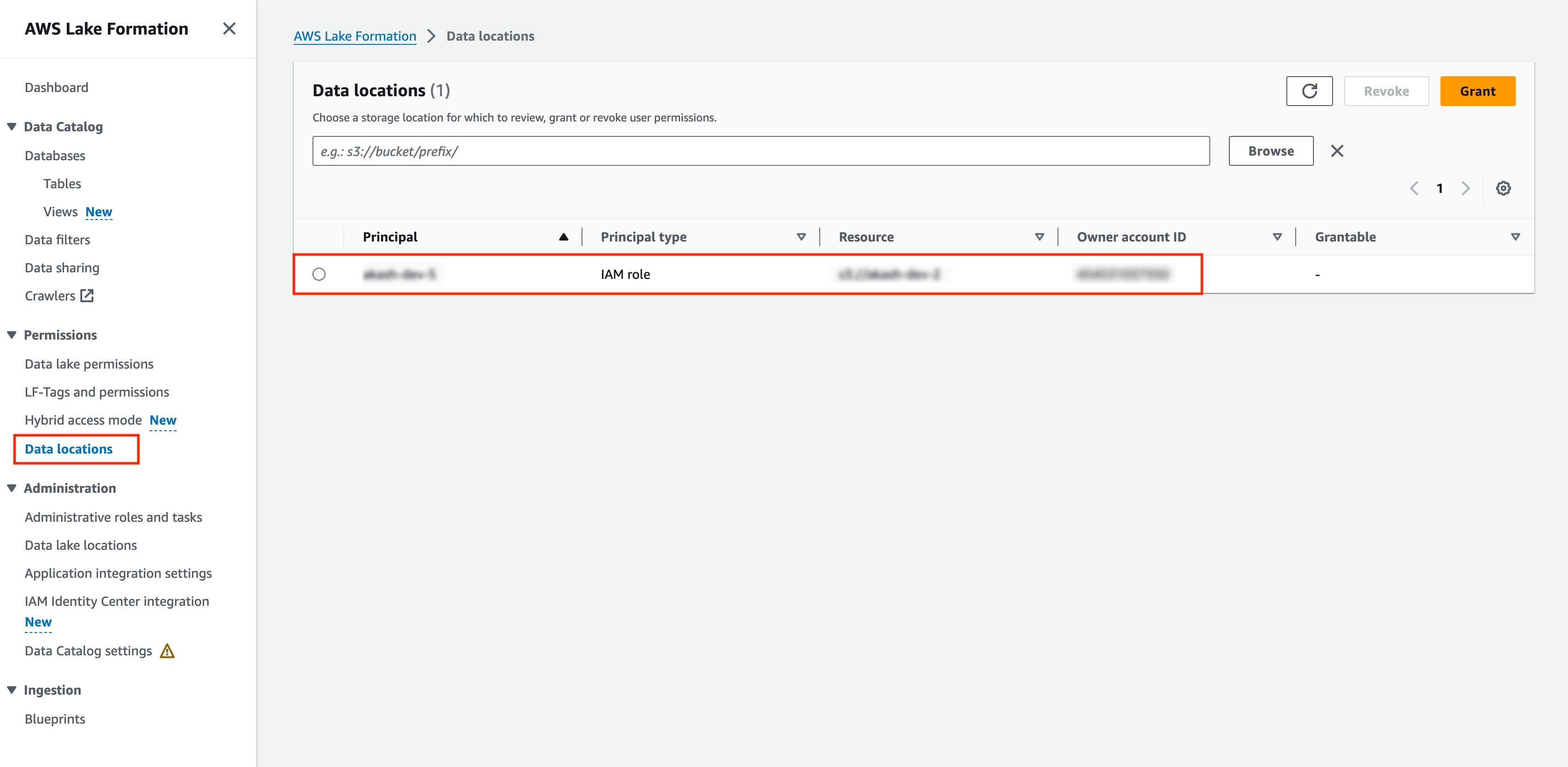The width and height of the screenshot is (1568, 767).
Task: Select Data locations in the sidebar
Action: coord(69,449)
